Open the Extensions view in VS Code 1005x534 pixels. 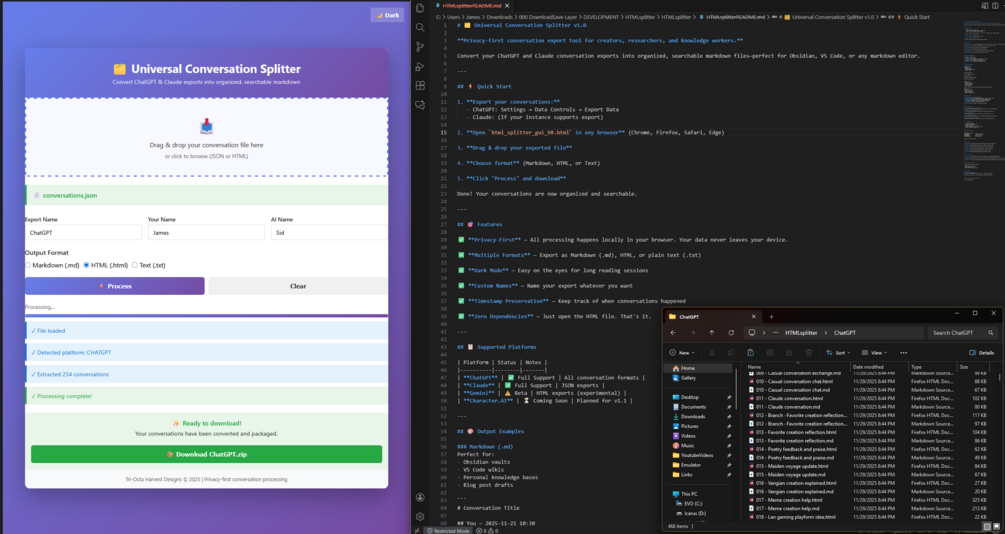pos(420,85)
